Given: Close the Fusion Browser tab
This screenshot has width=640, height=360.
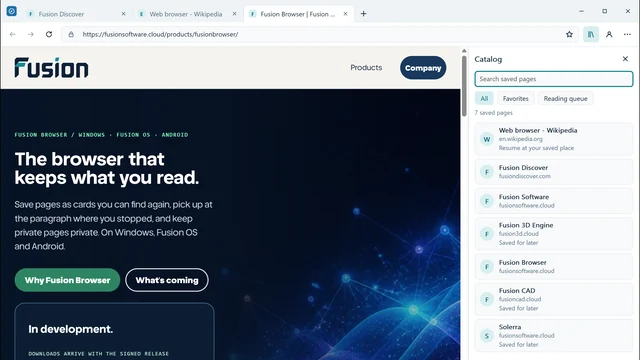Looking at the screenshot, I should 345,14.
